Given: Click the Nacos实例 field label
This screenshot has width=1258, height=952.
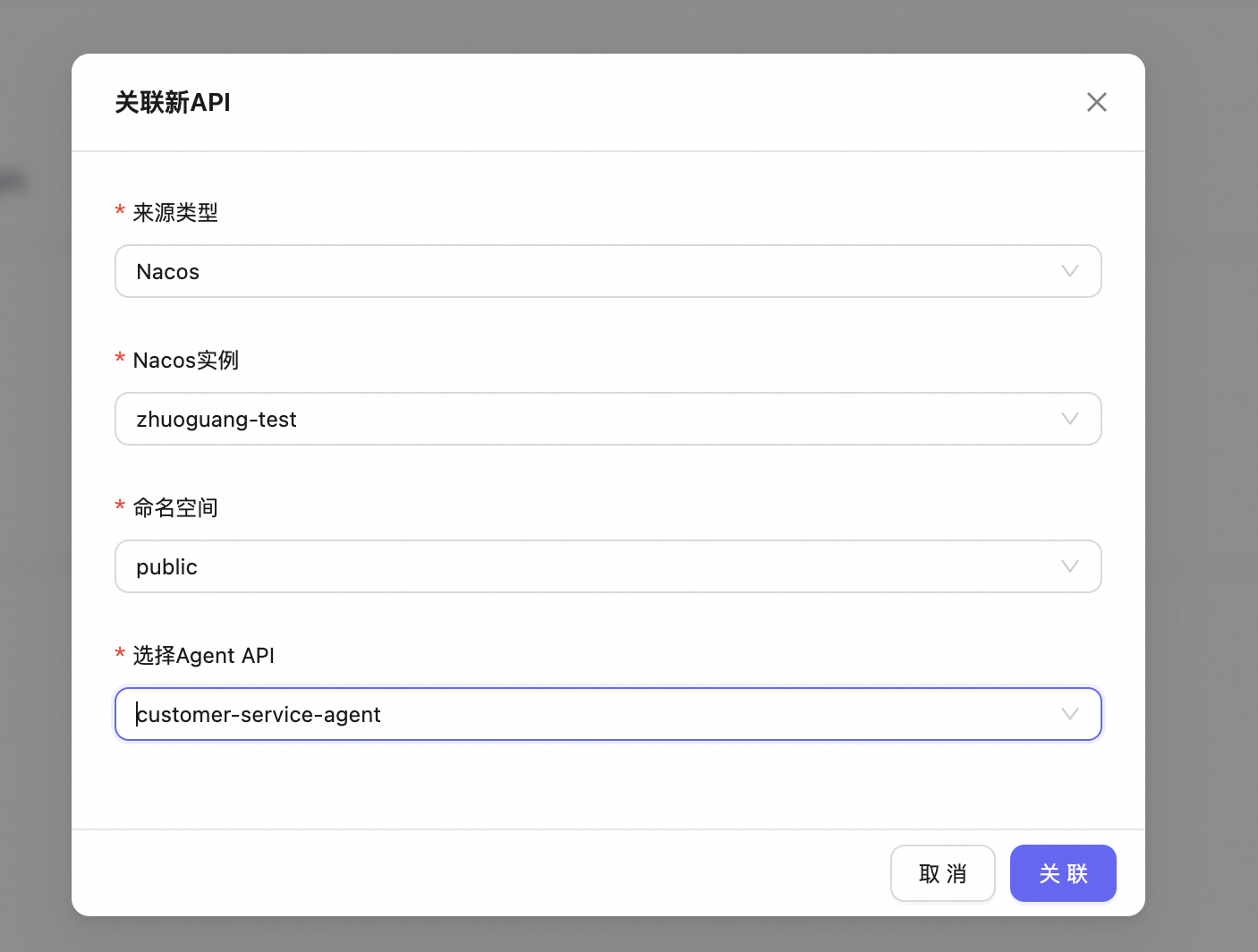Looking at the screenshot, I should click(186, 361).
